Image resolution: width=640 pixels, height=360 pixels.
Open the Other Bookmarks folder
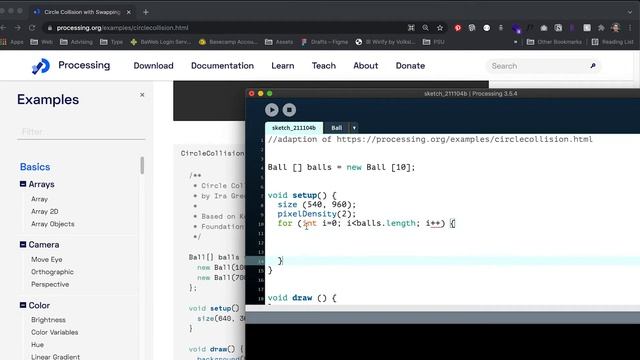(554, 42)
